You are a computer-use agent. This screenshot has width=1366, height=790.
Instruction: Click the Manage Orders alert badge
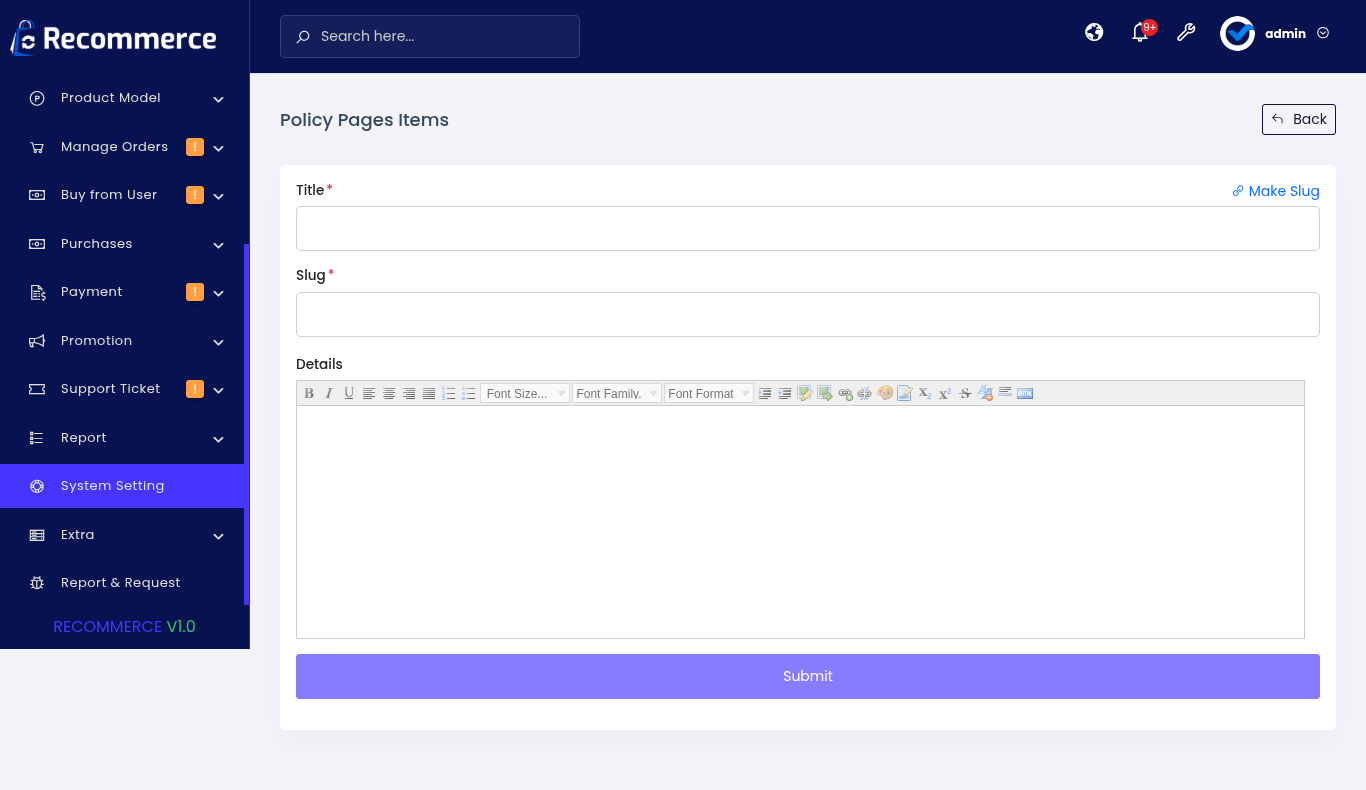(195, 147)
